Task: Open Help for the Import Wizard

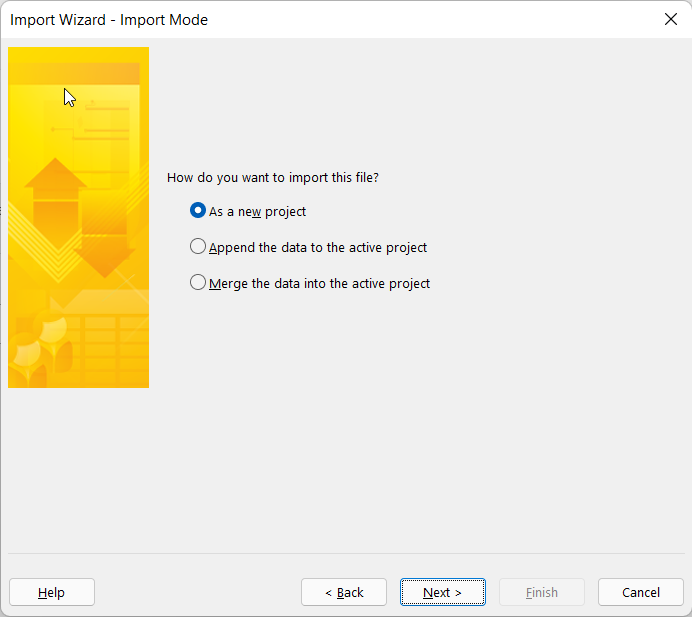Action: click(52, 592)
